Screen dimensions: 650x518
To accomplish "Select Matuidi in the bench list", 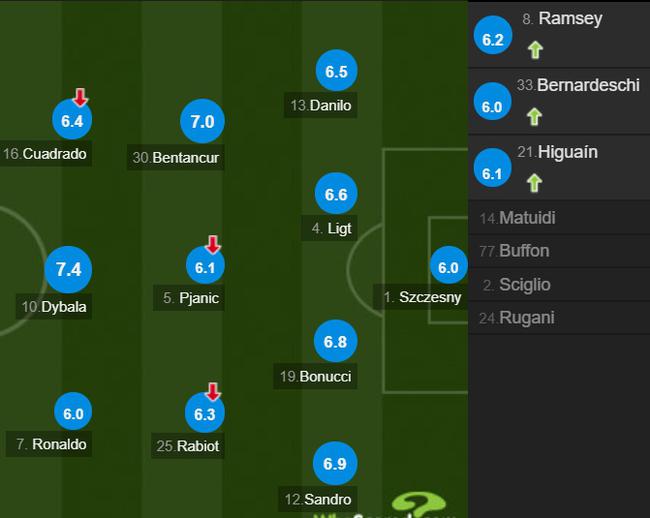I will [559, 218].
